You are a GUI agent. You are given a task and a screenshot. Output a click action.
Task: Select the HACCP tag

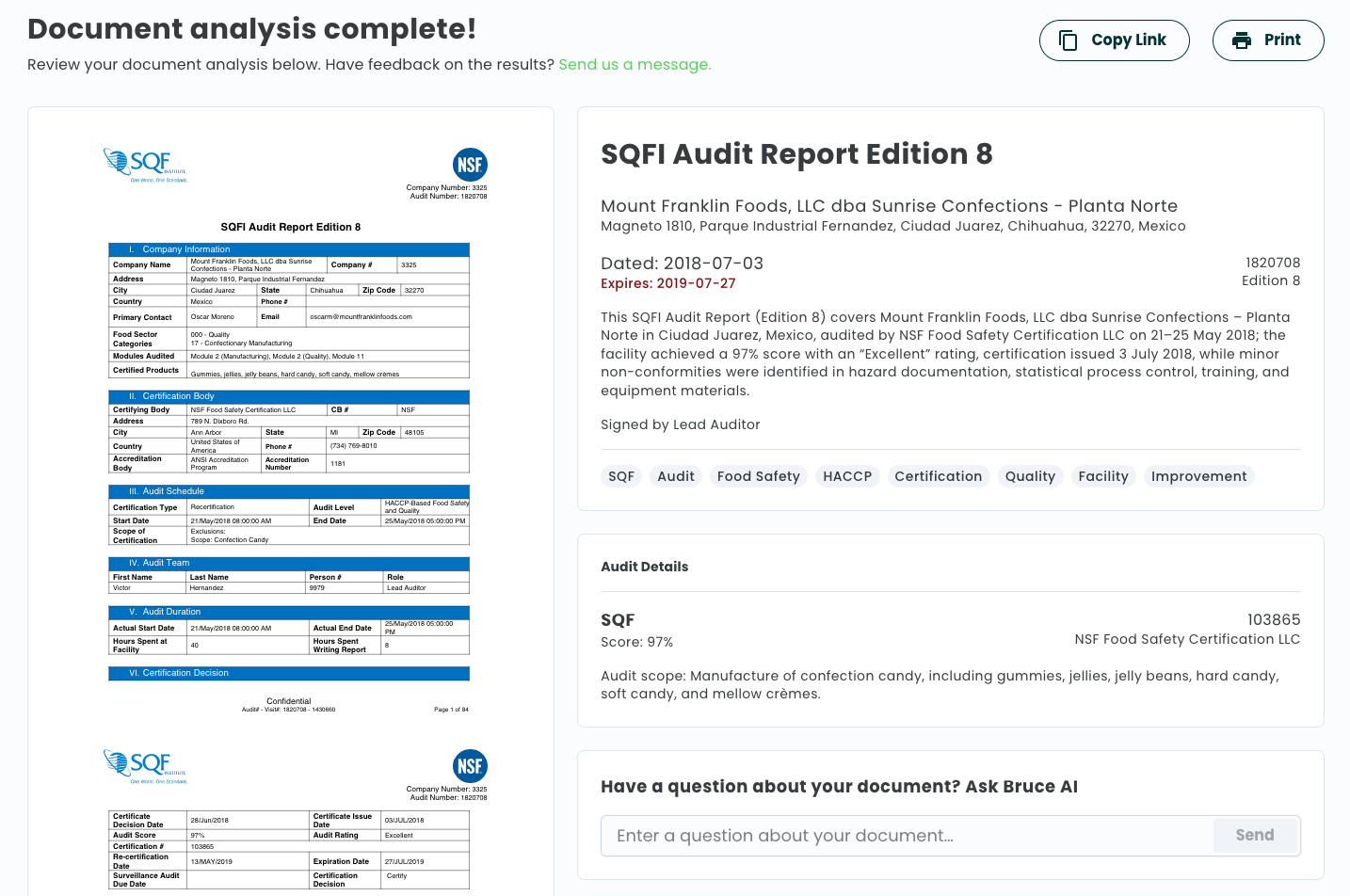point(847,476)
